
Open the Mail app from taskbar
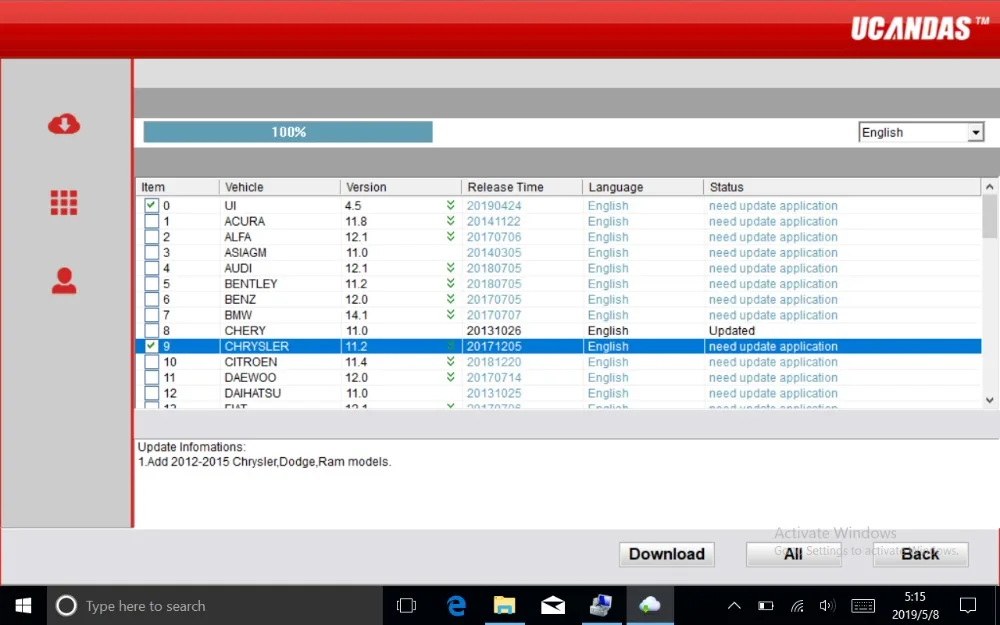(x=553, y=605)
